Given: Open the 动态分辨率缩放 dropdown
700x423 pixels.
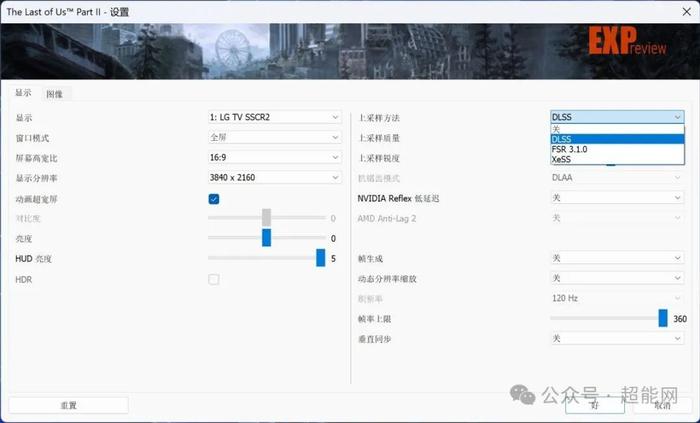Looking at the screenshot, I should click(617, 278).
